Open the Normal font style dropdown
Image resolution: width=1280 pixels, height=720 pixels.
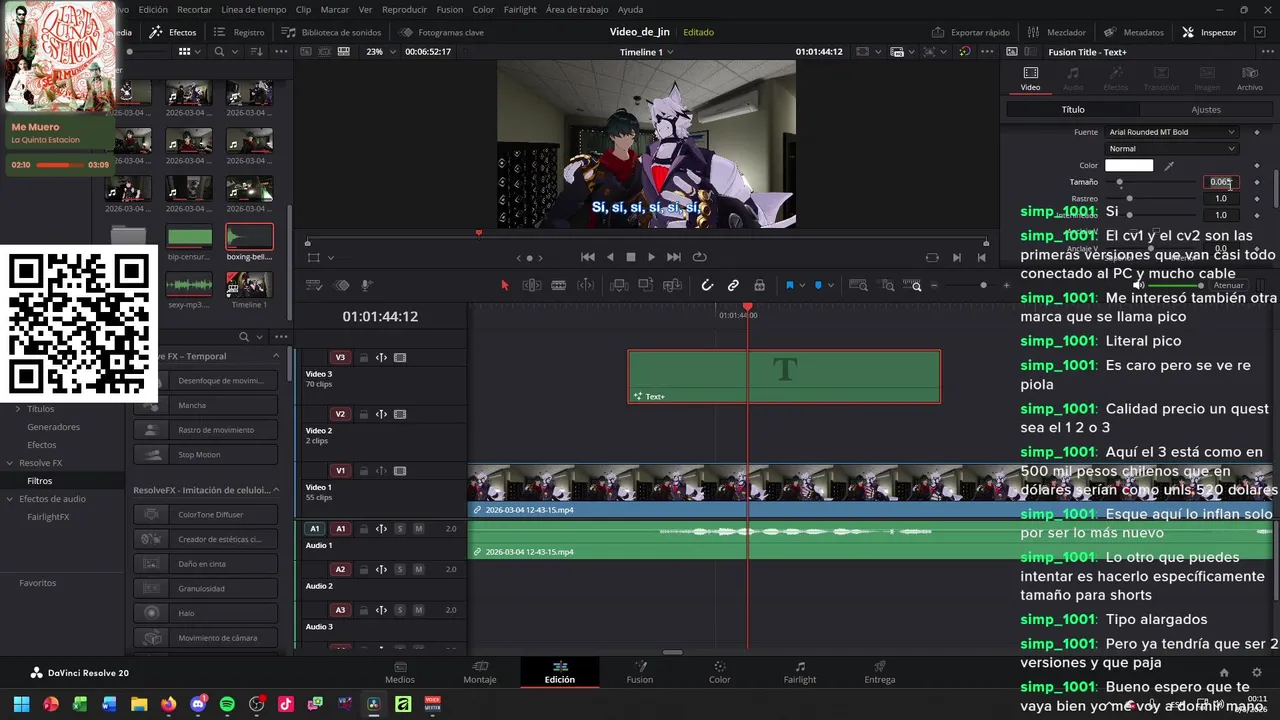pos(1171,149)
